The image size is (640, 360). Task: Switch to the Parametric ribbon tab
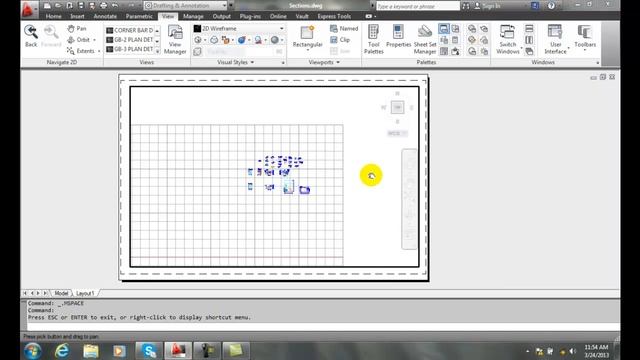139,16
